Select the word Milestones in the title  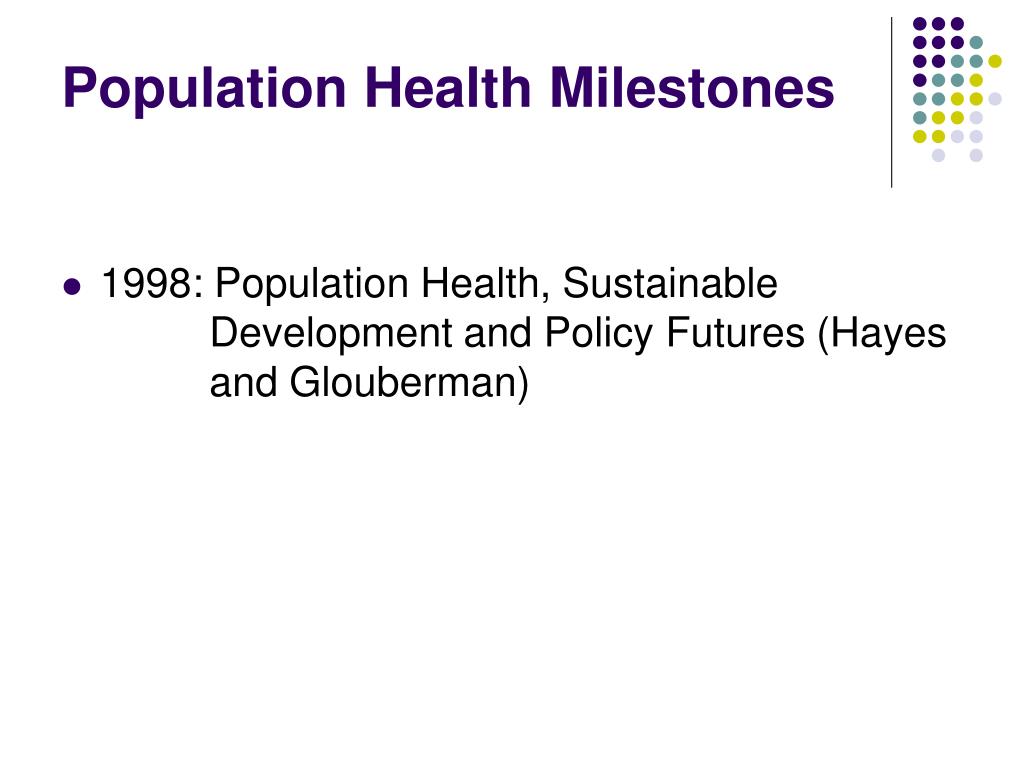click(692, 88)
